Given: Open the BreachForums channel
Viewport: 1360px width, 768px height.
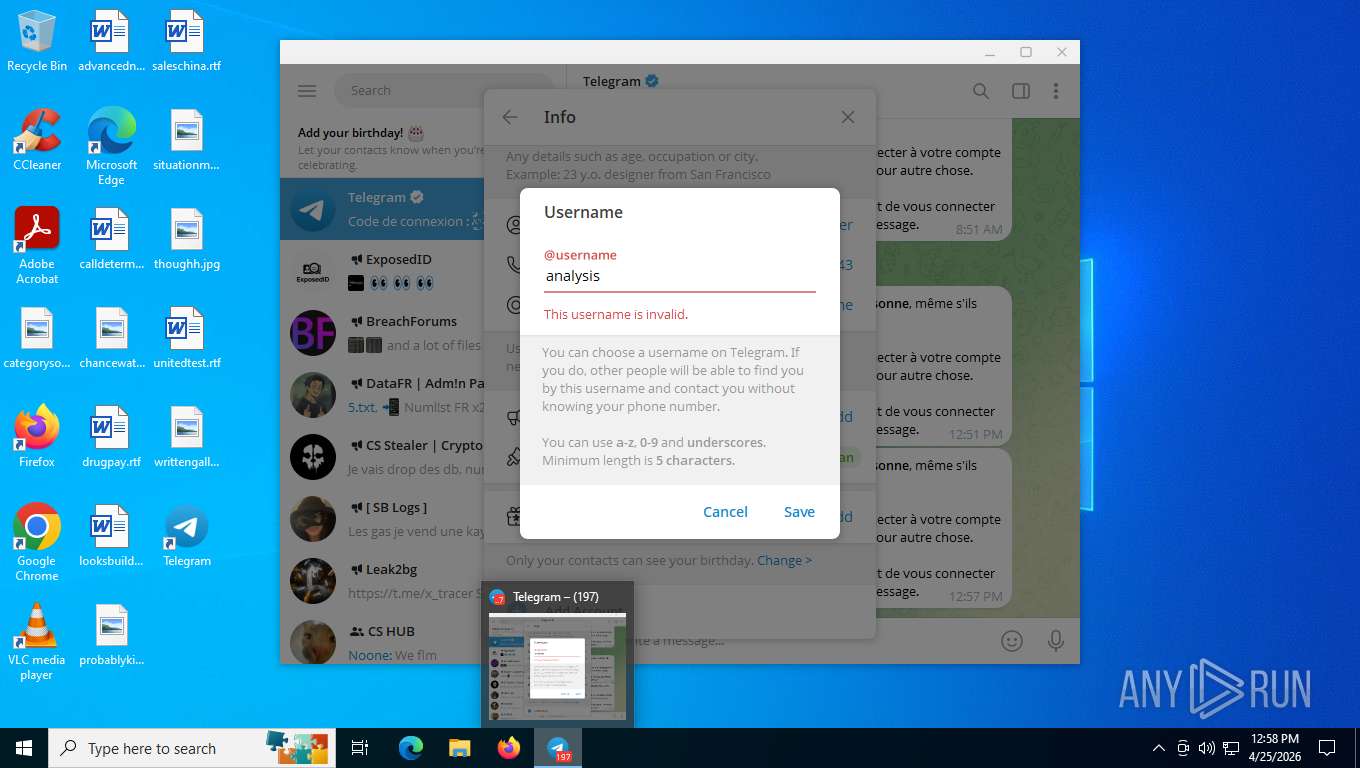Looking at the screenshot, I should pyautogui.click(x=382, y=333).
